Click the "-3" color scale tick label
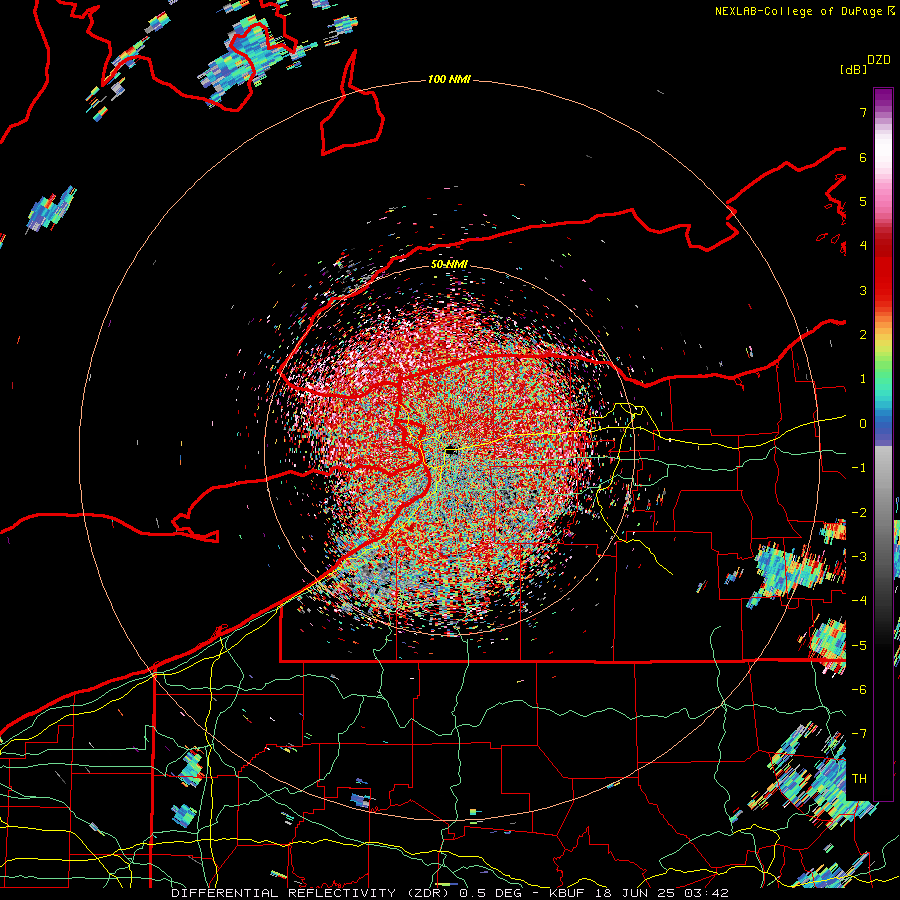Image resolution: width=900 pixels, height=900 pixels. point(859,557)
